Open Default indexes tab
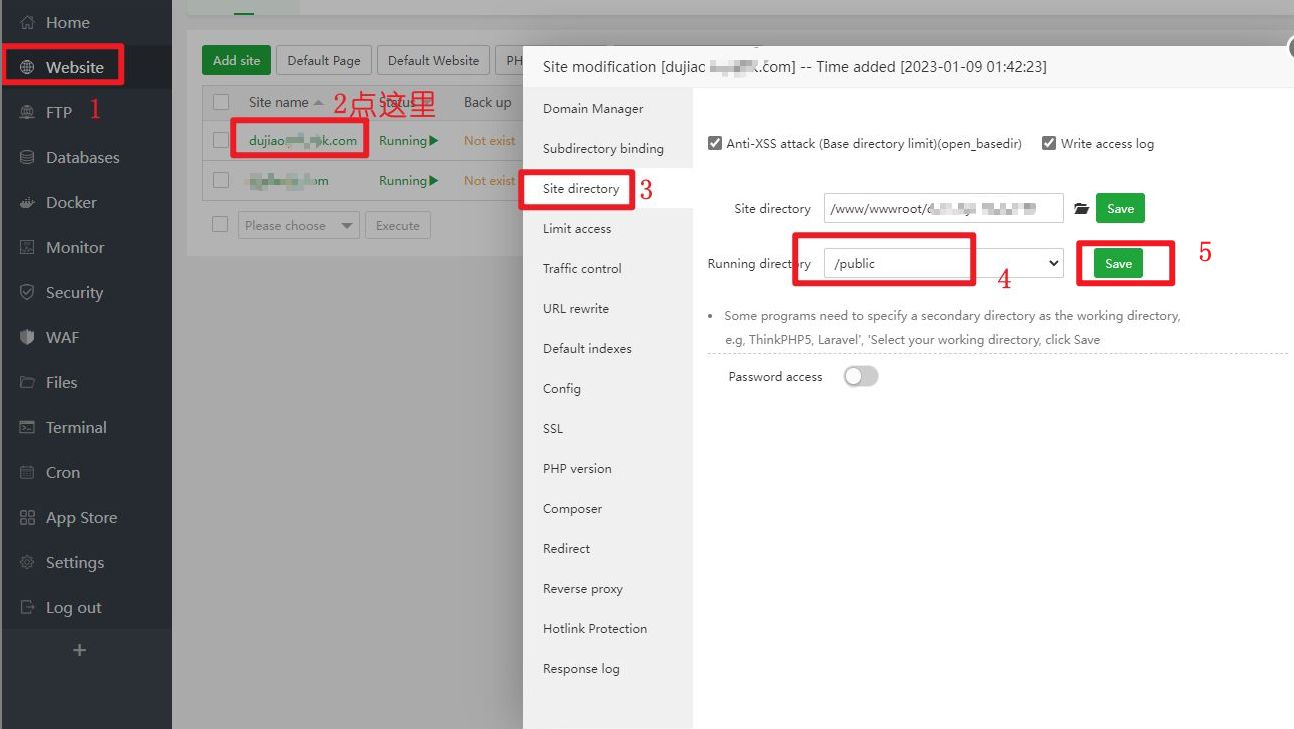 coord(587,348)
